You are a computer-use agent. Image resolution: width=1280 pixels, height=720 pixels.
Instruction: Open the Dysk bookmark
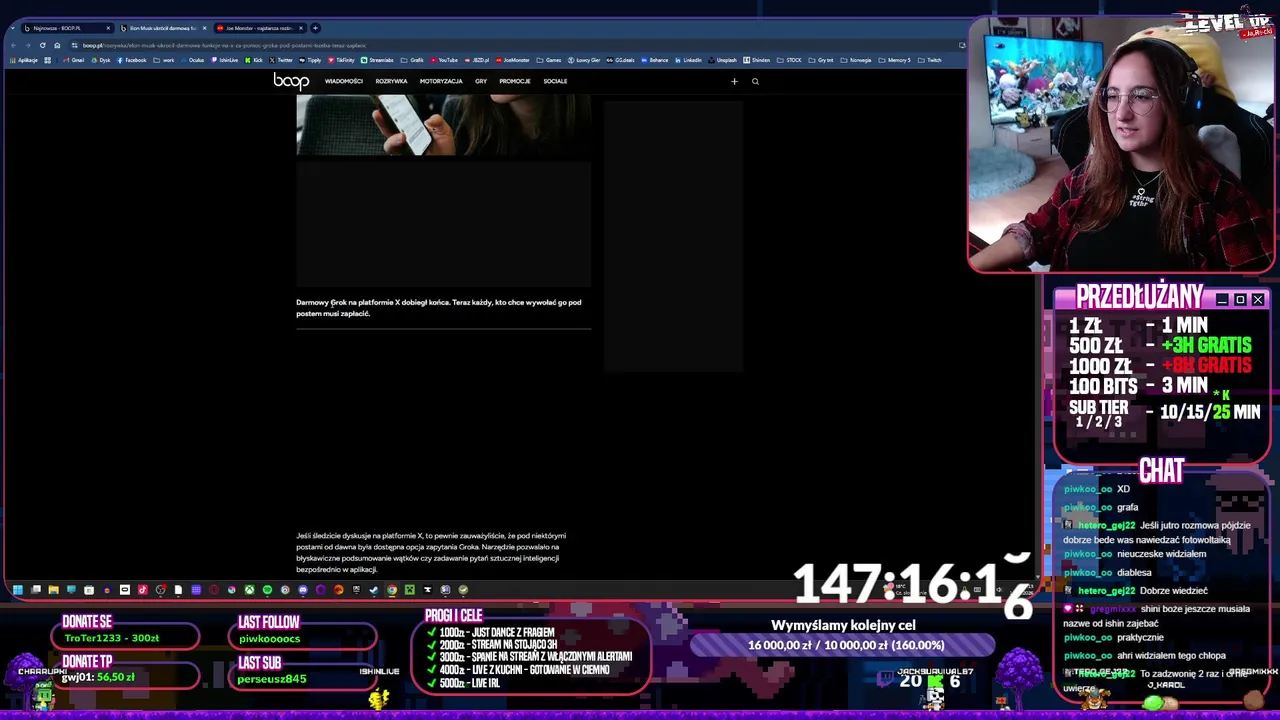[x=101, y=60]
